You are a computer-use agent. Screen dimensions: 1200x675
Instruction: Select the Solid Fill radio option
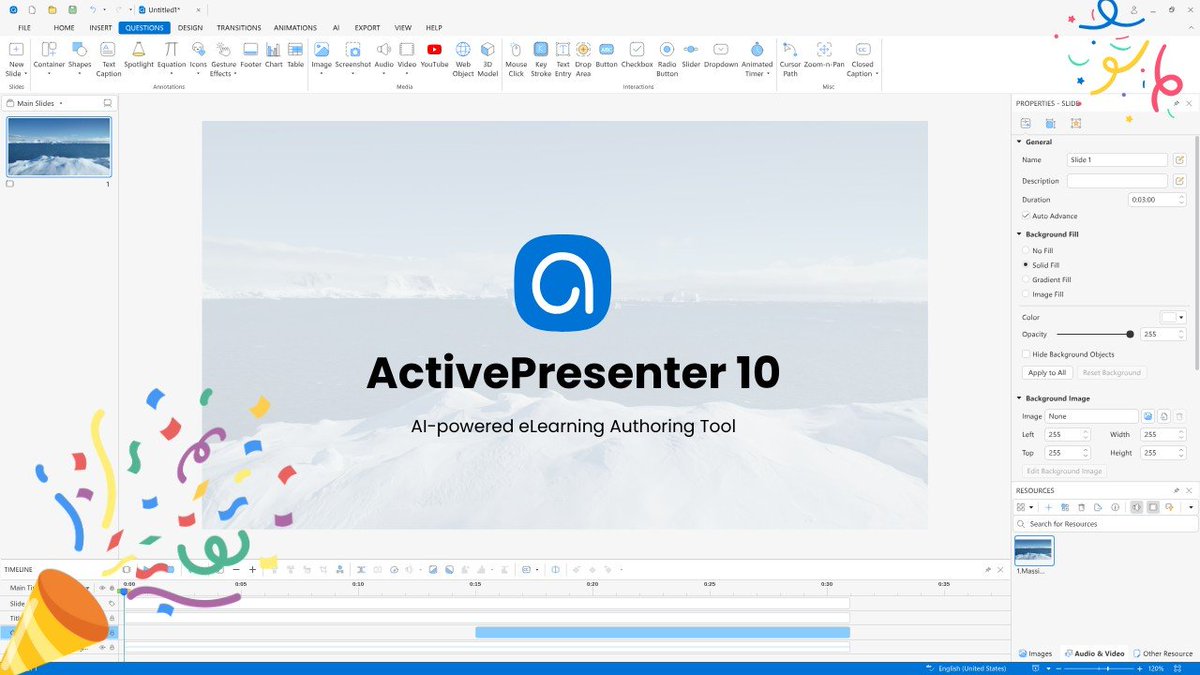pos(1026,265)
